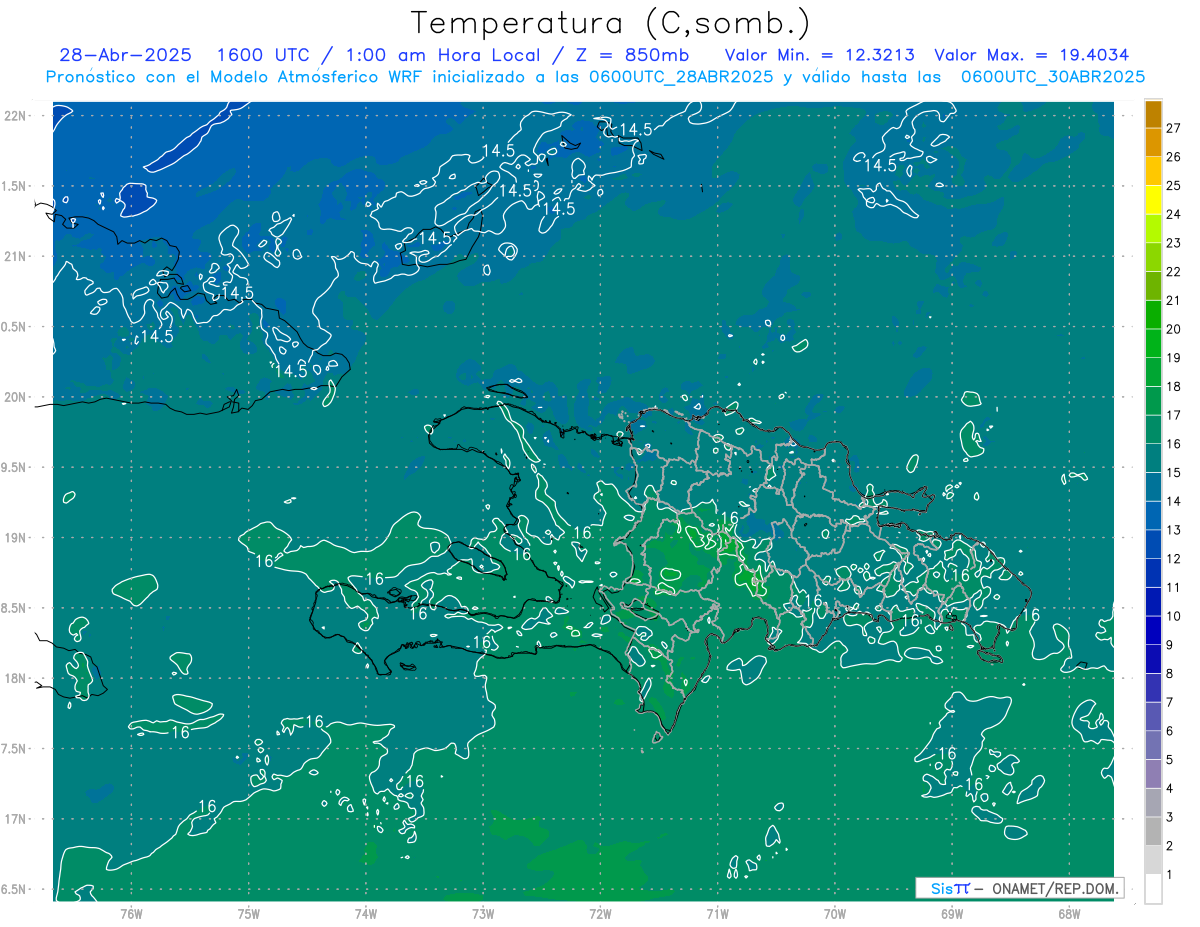Click the "0600UTC_28ABR2025" initialization time
Screen dimensions: 1200x927
click(x=682, y=77)
